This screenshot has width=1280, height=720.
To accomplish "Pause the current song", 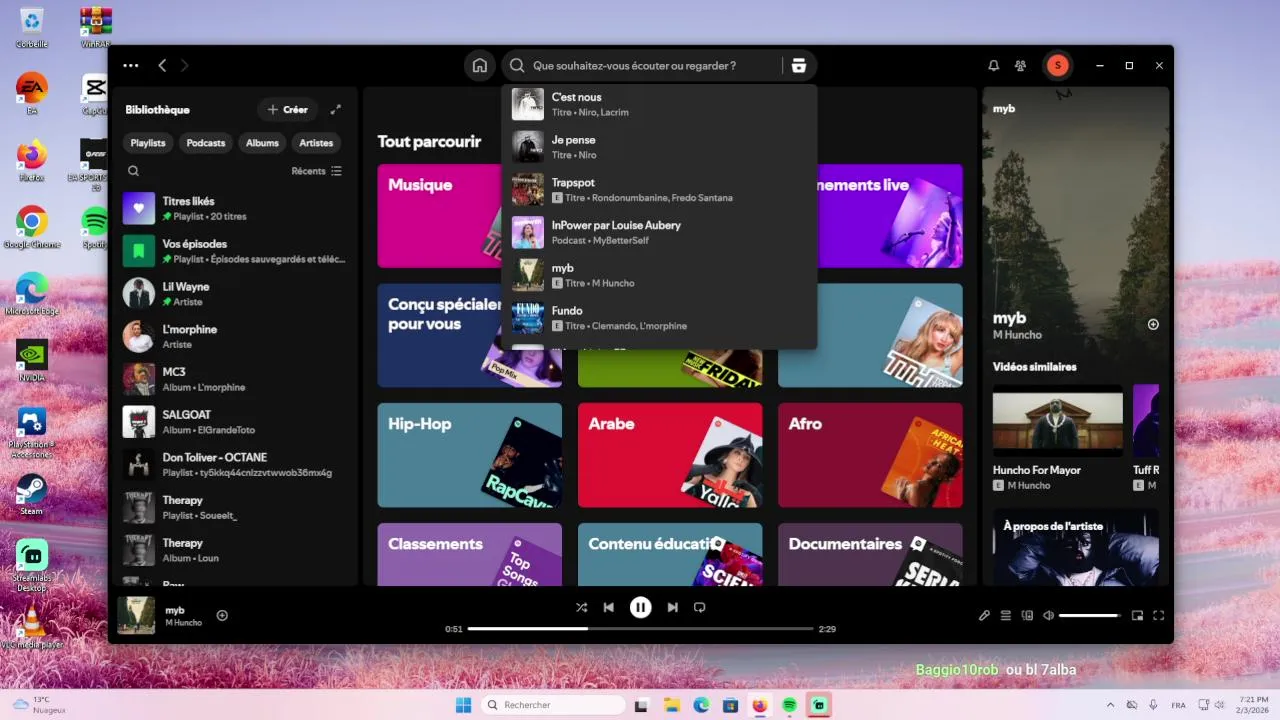I will point(640,607).
